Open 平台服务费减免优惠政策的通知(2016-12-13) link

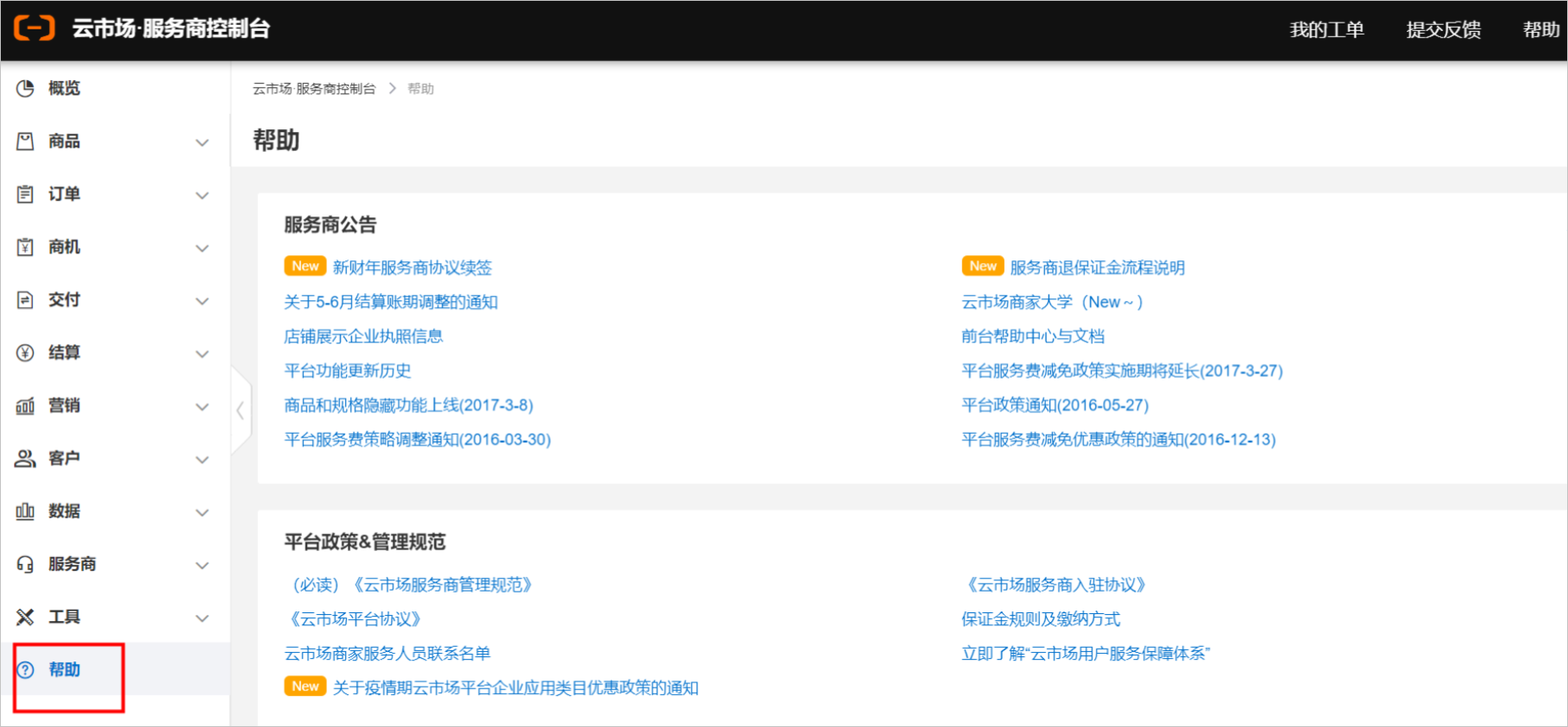[x=1118, y=440]
